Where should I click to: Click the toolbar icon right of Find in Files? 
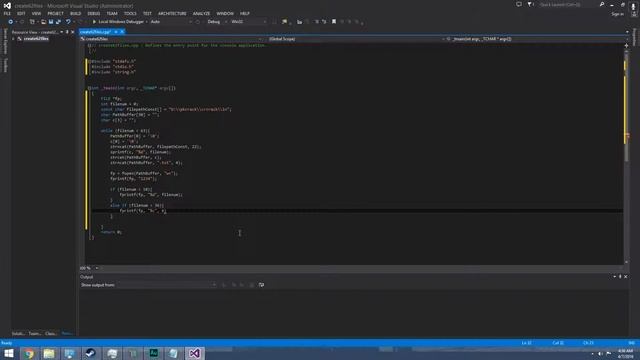300,22
